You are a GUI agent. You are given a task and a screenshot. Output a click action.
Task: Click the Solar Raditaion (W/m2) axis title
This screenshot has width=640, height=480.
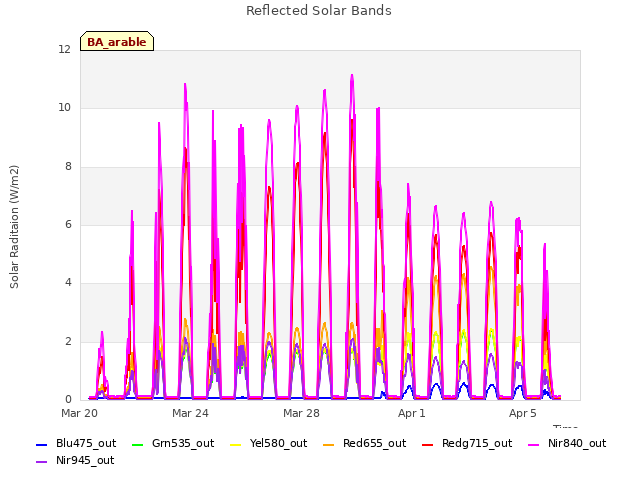(14, 227)
